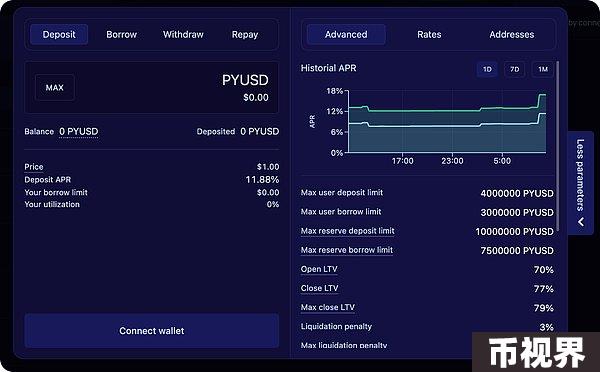Click the 4000000 PYUSD value
Screen dimensions: 600x372
coord(517,193)
